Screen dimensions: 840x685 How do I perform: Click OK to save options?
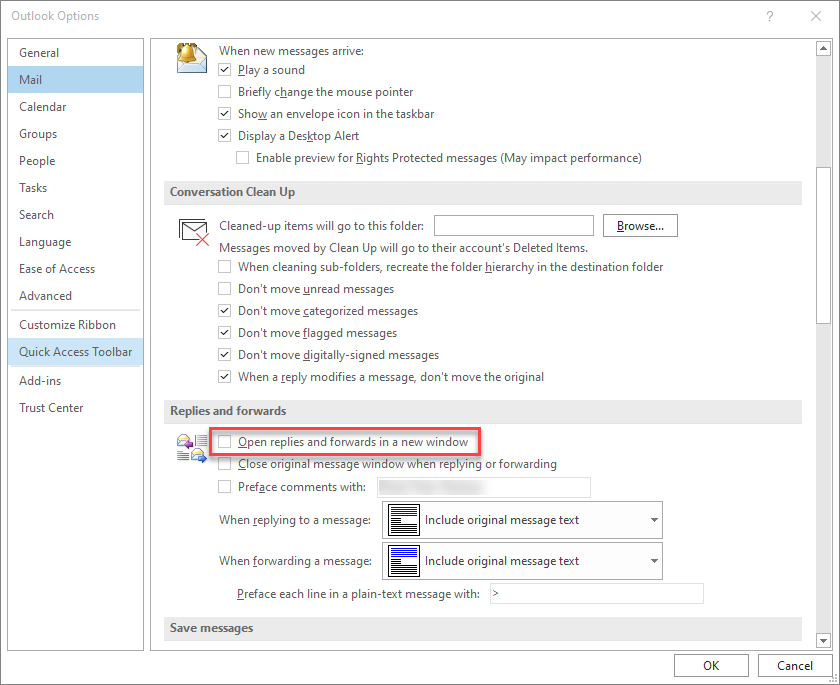click(711, 665)
